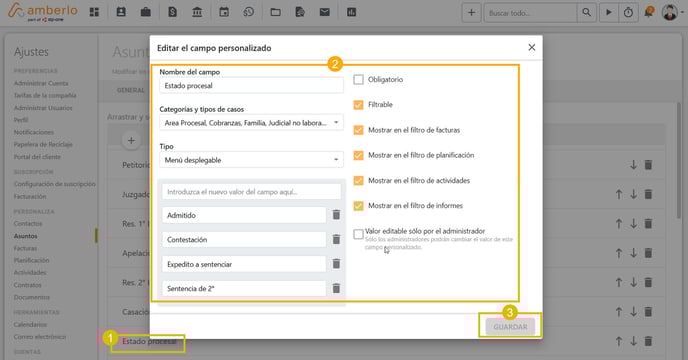Open Contactos in Personaliza section

(28, 223)
